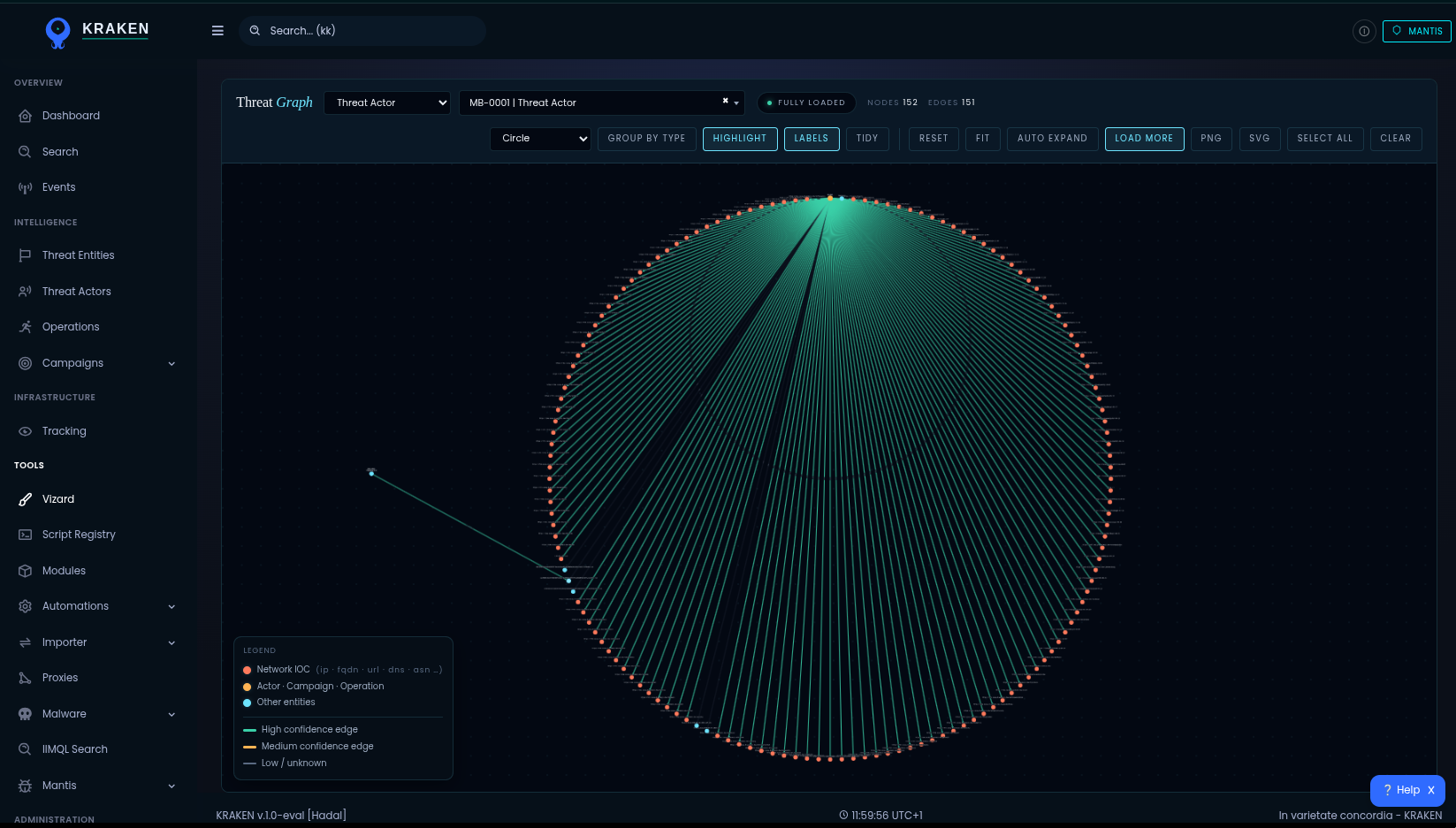Click the Mantis bug icon in sidebar
Screen dimensions: 1456x828
pos(25,786)
